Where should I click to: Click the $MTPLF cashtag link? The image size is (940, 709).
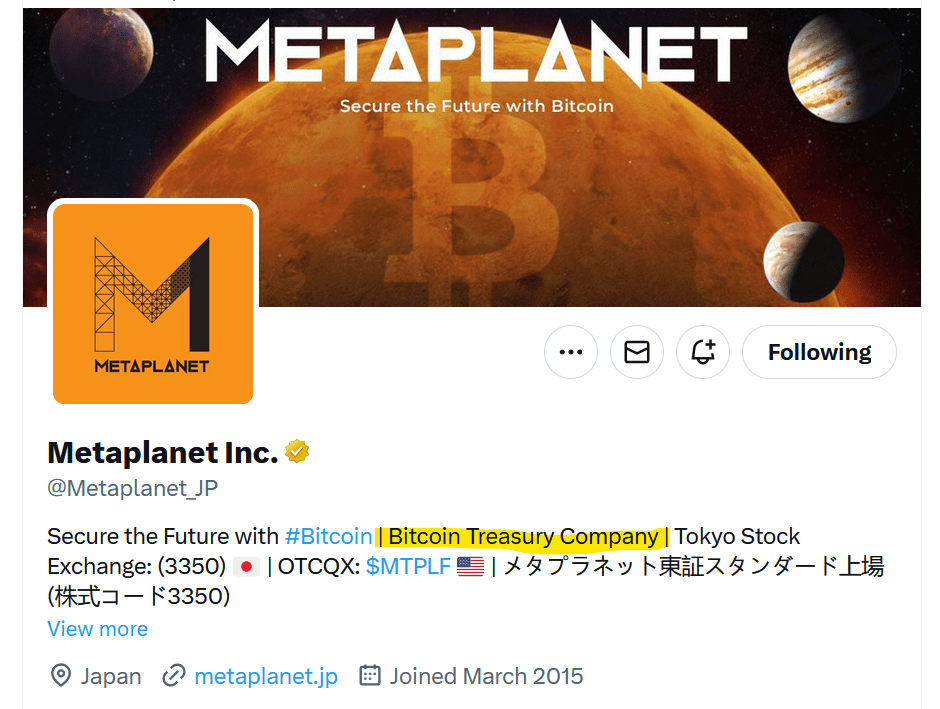point(408,567)
